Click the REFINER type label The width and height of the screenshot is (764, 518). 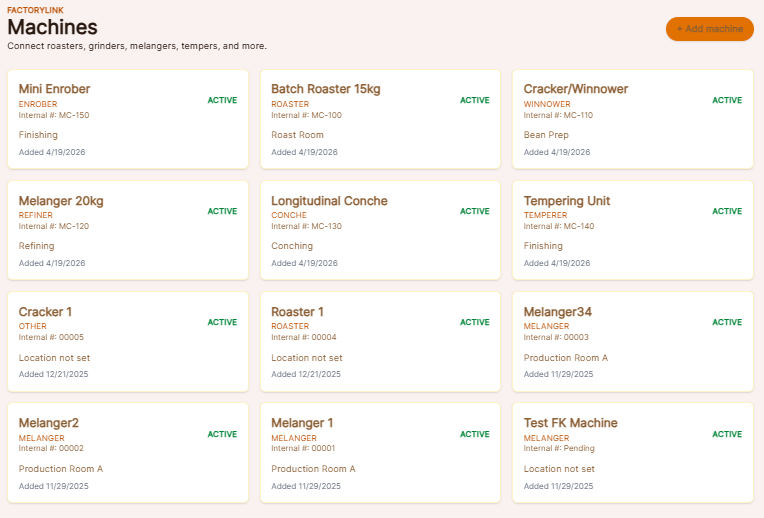[x=36, y=215]
